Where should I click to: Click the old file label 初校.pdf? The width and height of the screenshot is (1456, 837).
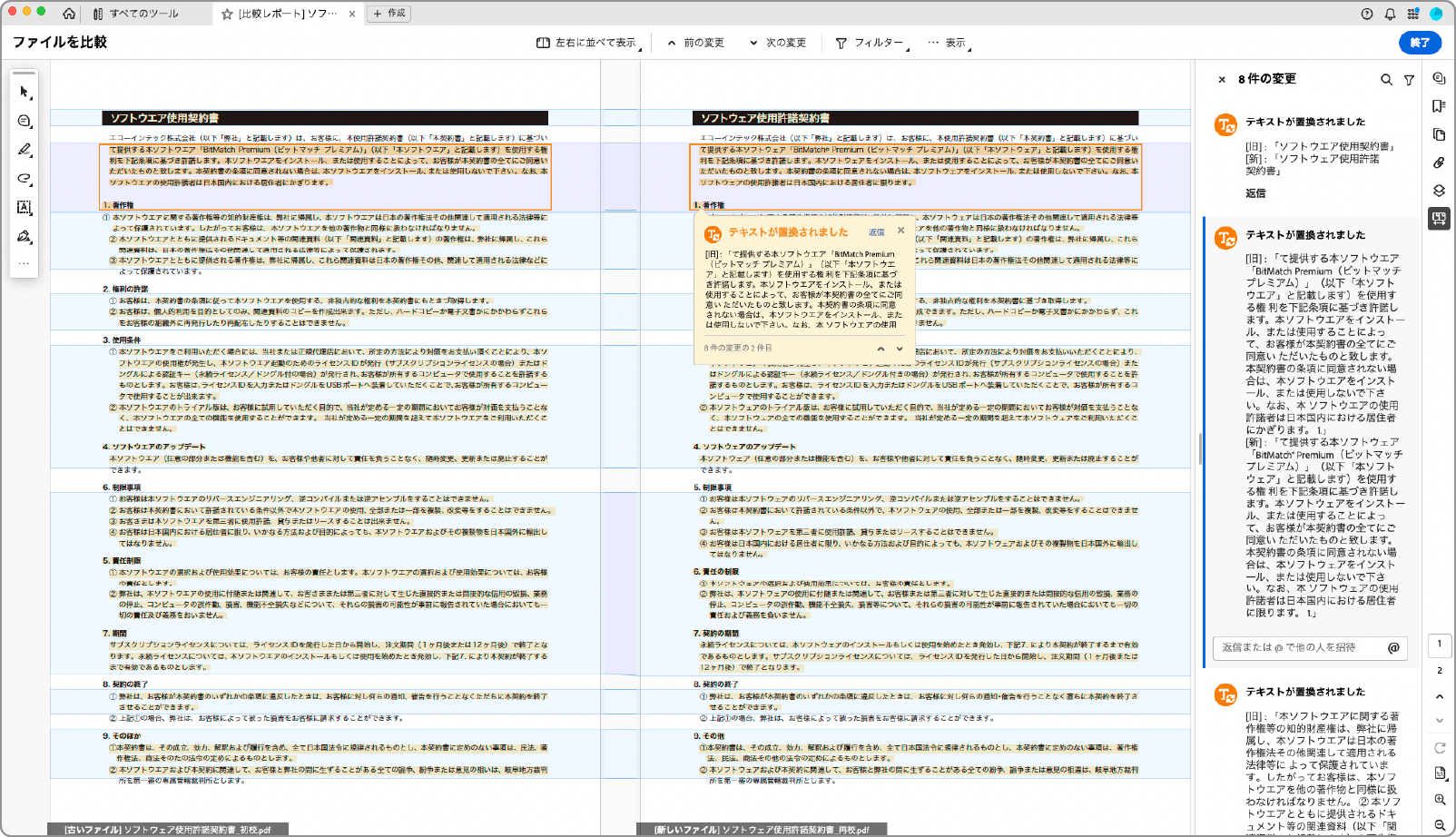point(168,830)
